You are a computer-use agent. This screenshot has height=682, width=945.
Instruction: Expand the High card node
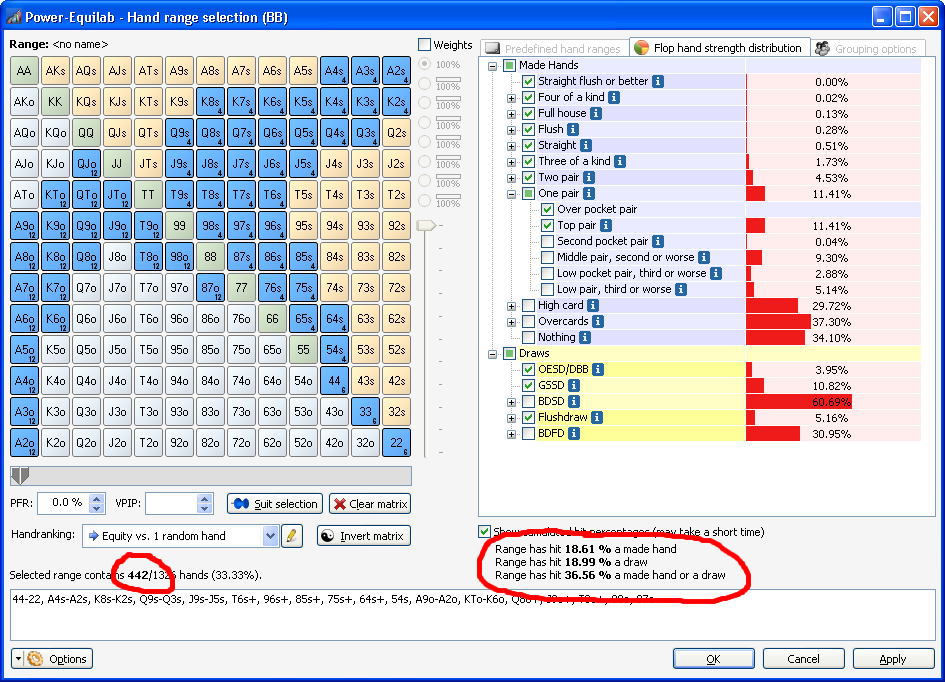pos(511,306)
